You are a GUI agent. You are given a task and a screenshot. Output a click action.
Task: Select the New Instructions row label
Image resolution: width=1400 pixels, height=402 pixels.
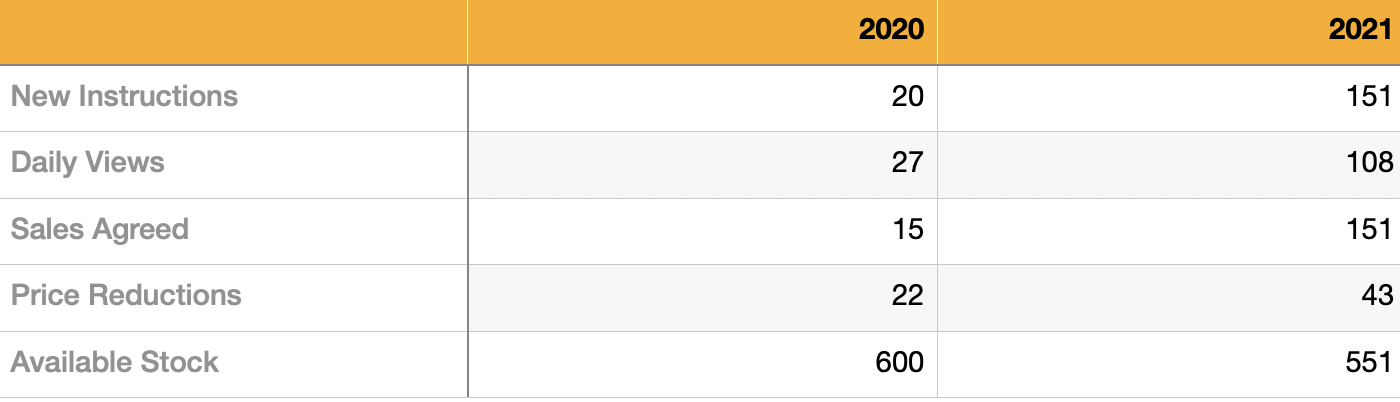pyautogui.click(x=125, y=97)
